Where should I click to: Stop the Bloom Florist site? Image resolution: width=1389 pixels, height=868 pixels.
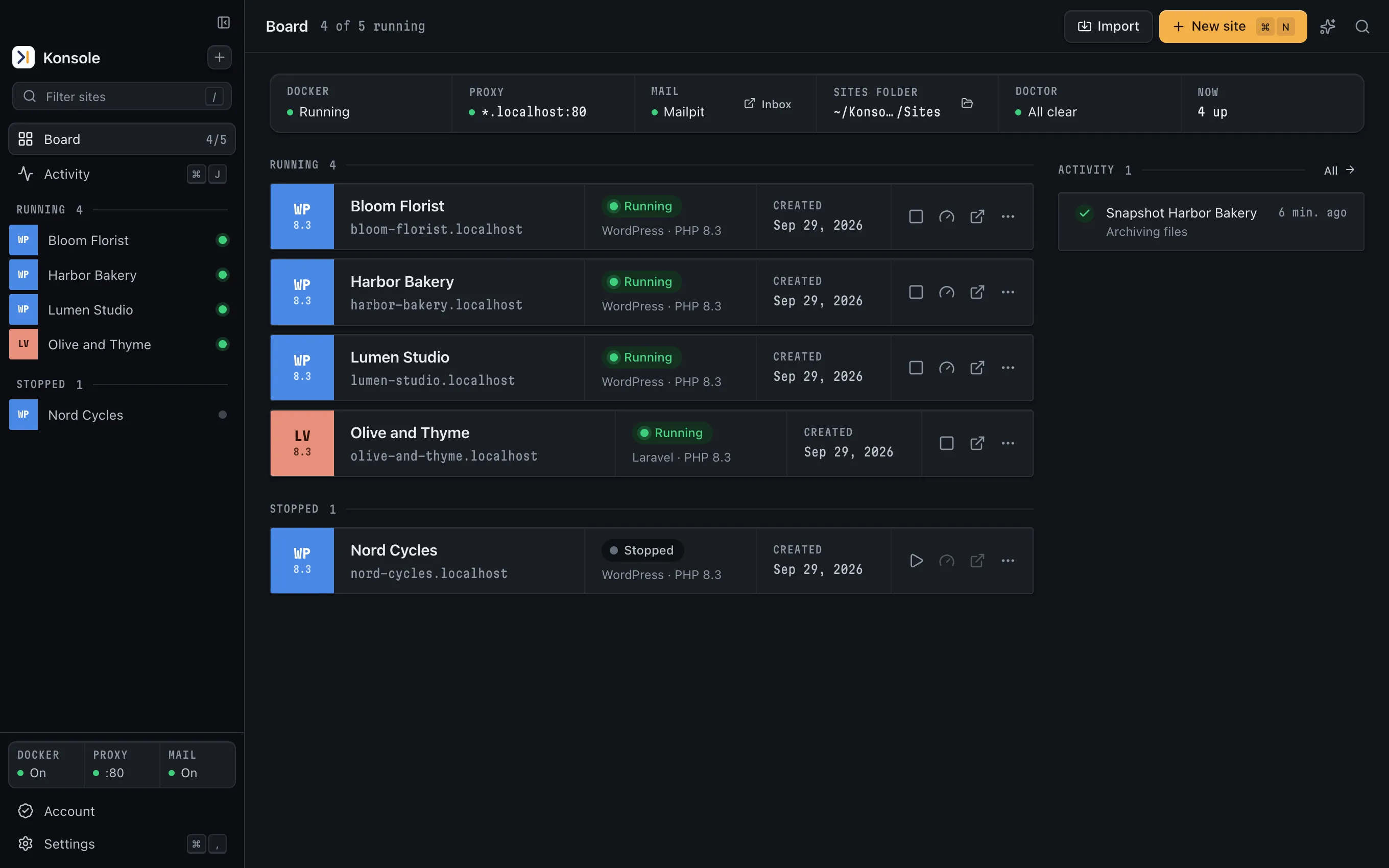[x=916, y=216]
